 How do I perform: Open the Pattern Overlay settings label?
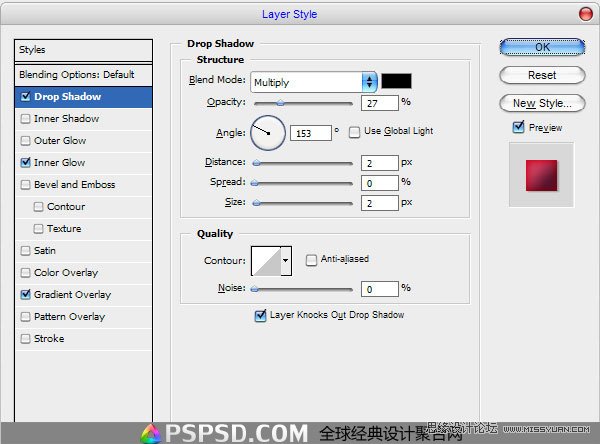pos(69,317)
